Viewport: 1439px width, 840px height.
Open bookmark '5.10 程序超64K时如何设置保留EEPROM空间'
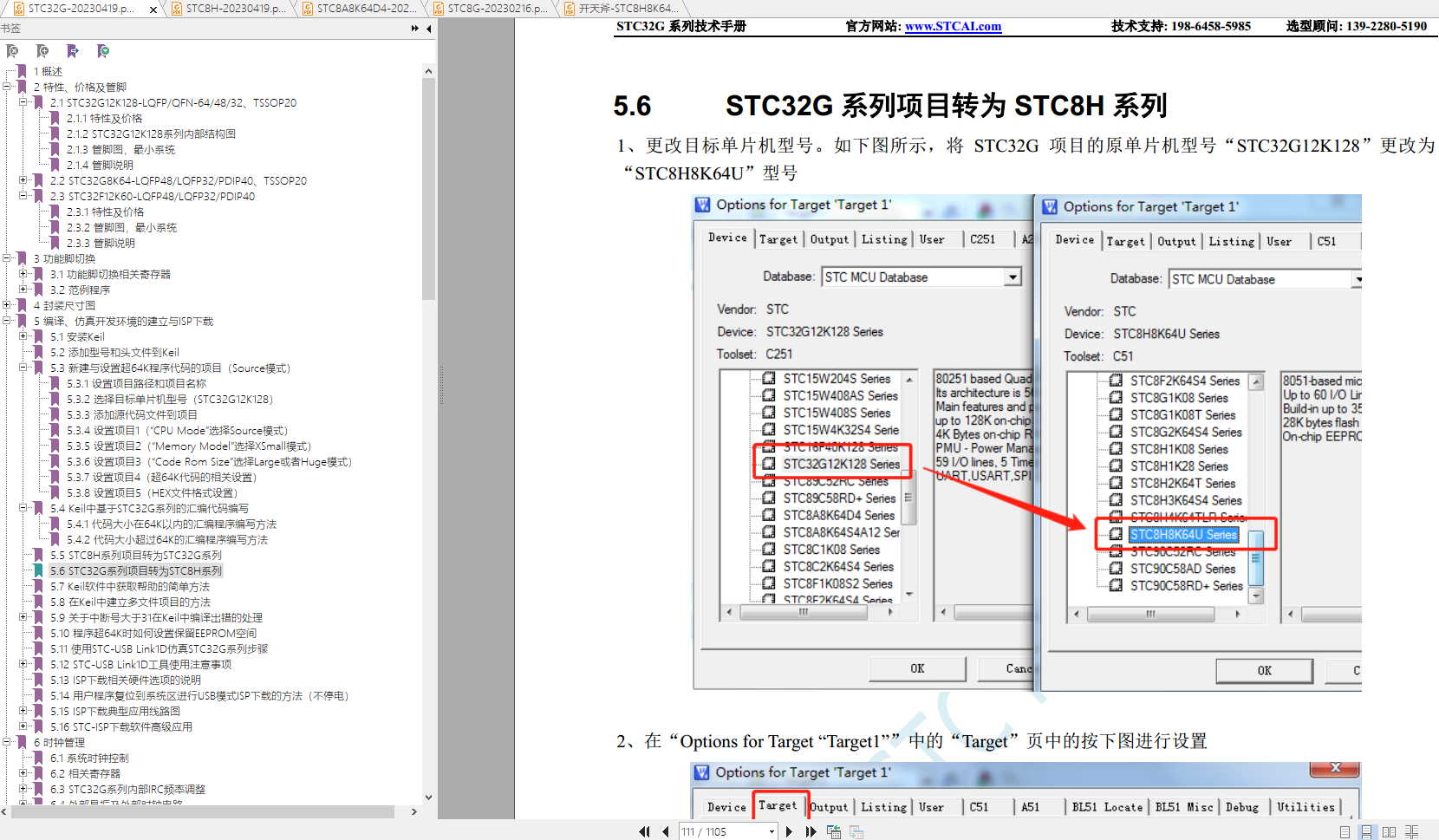click(x=153, y=633)
